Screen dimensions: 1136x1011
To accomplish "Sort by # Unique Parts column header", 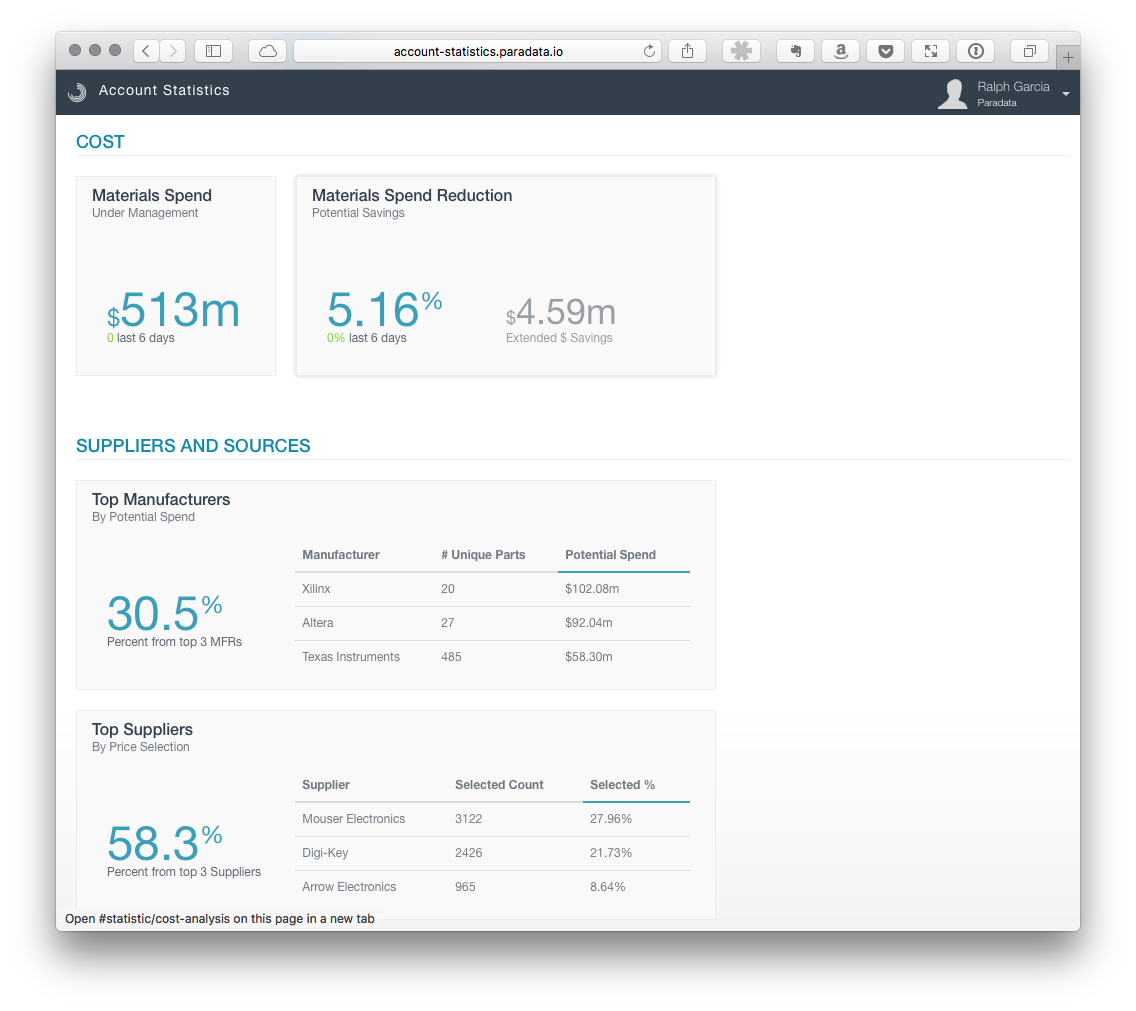I will [483, 555].
